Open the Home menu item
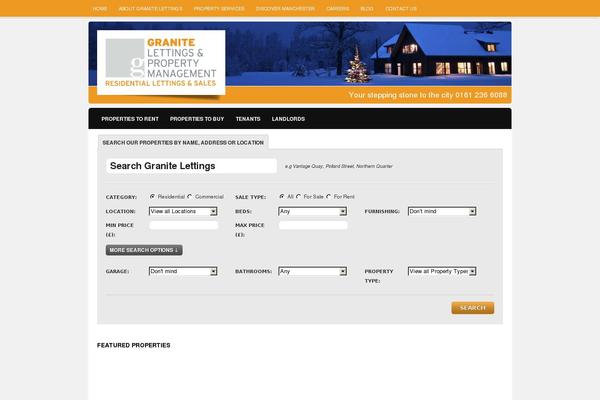Screen dimensions: 600x400 (100, 8)
